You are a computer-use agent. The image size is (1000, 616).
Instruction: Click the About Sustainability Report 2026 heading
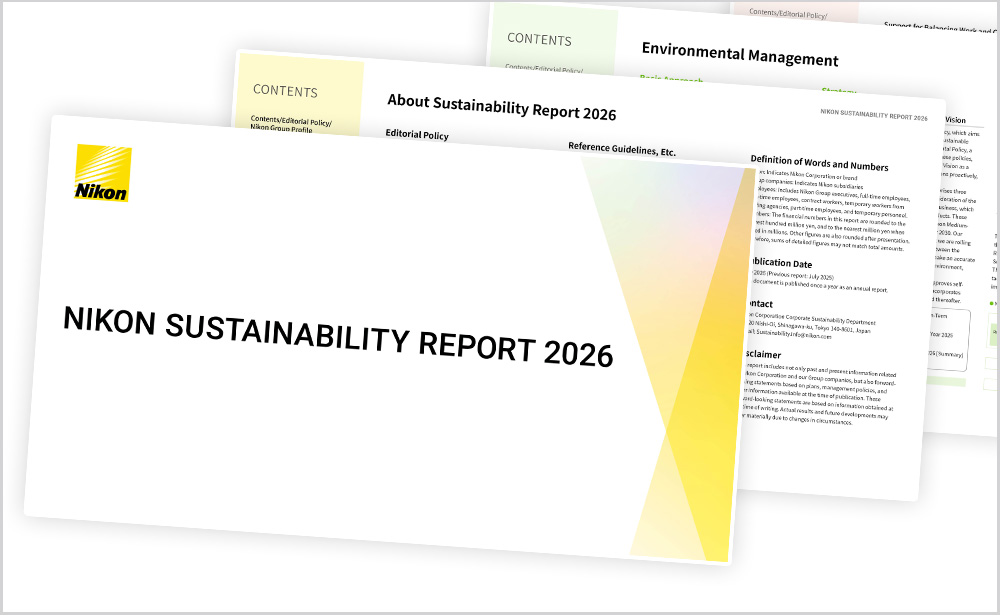pos(502,107)
